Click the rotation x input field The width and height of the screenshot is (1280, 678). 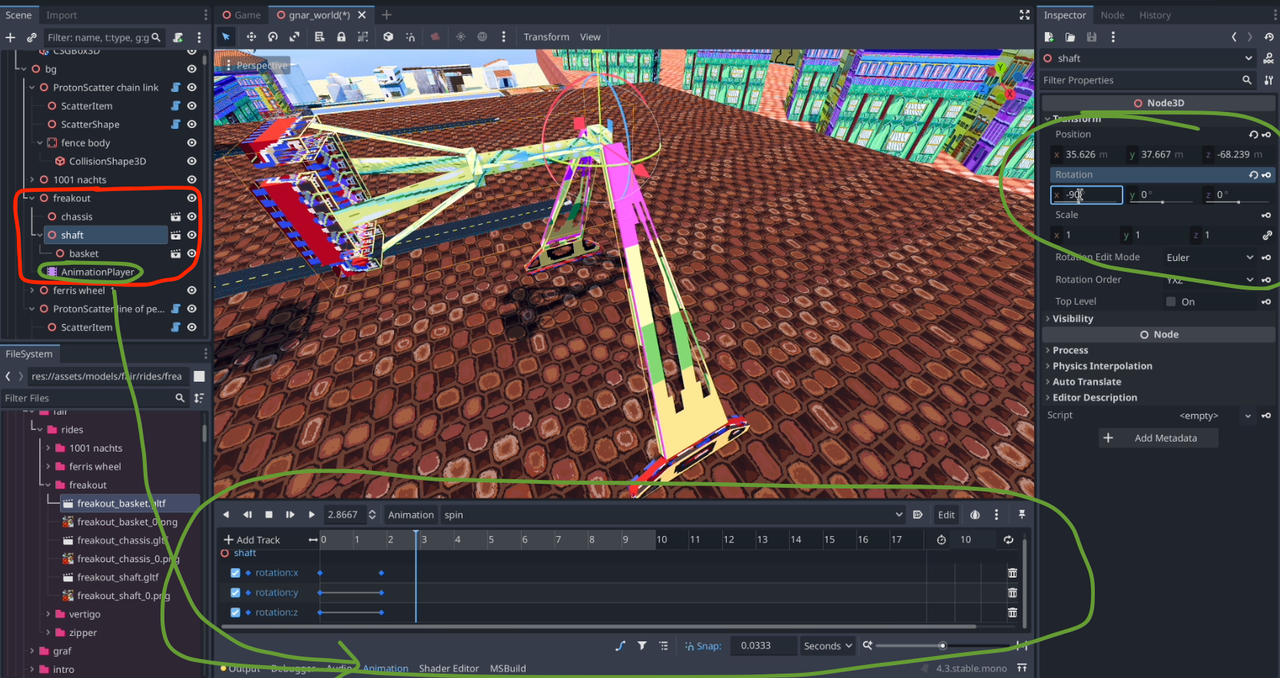(1086, 195)
